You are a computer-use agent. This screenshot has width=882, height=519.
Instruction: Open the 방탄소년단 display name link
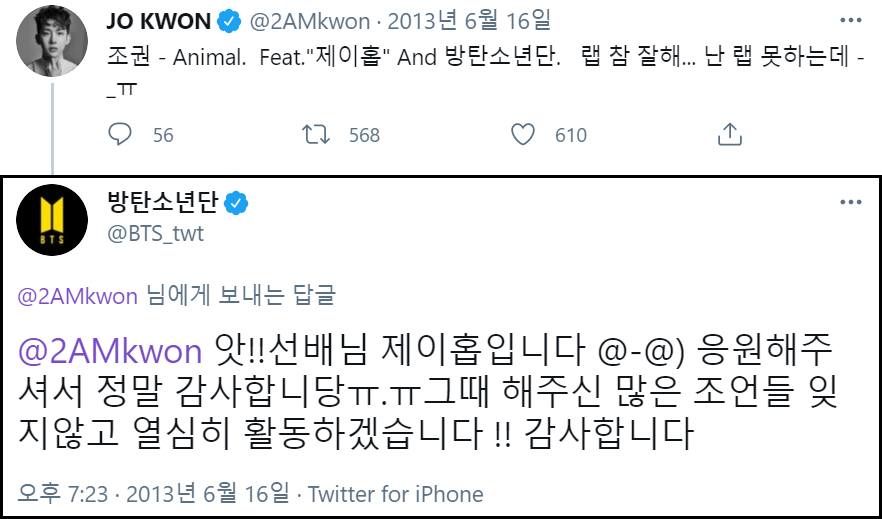coord(163,202)
